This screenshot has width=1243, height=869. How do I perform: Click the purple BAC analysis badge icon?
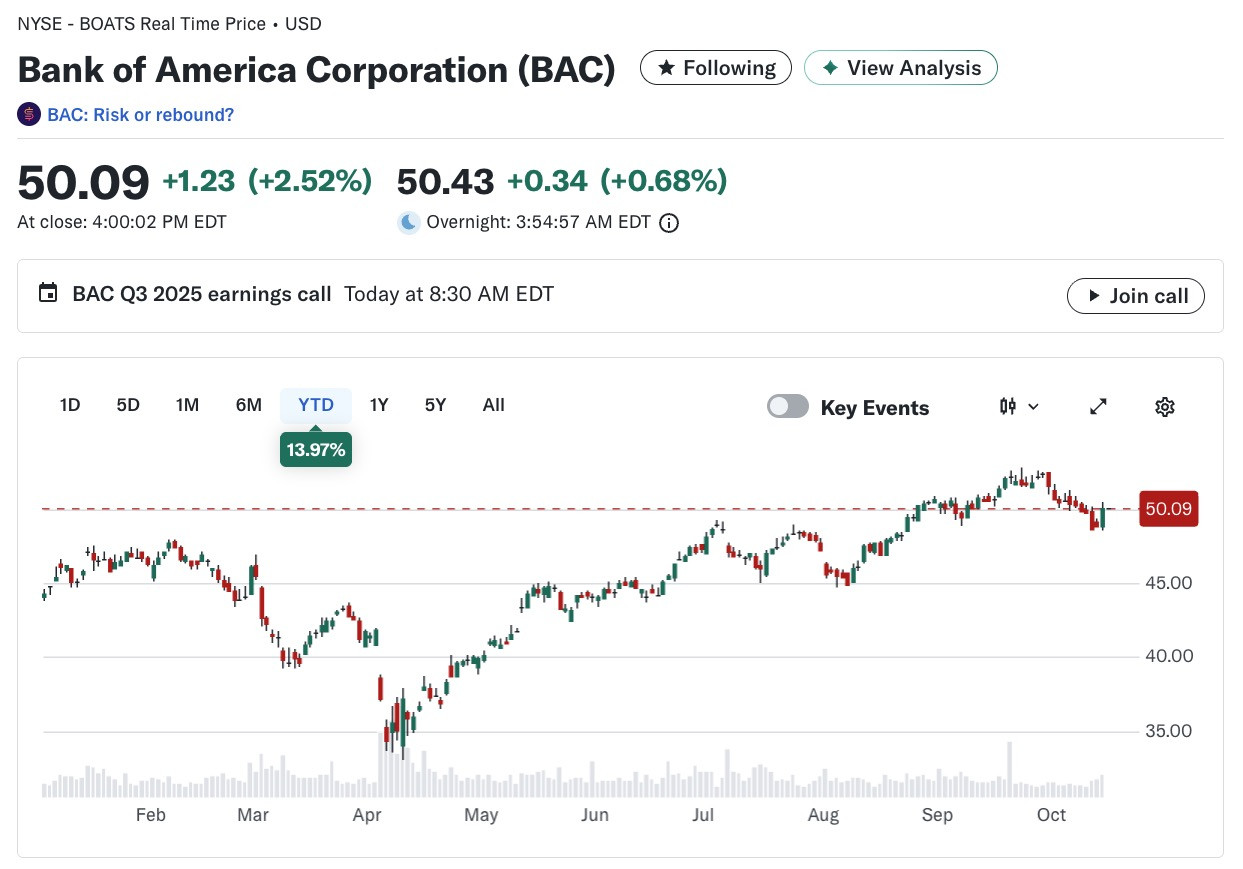click(x=29, y=115)
